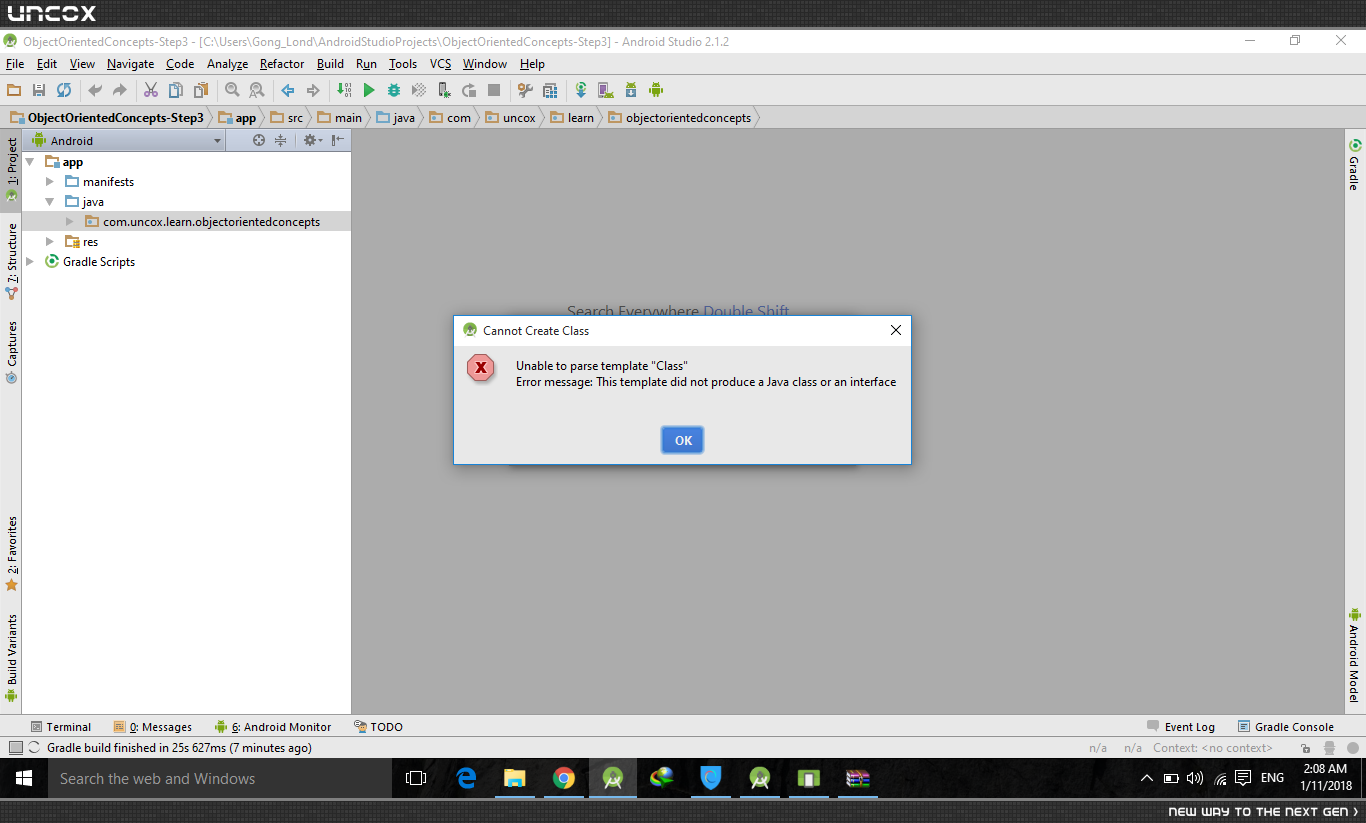Open Android Device Monitor icon
Screen dimensions: 1366x823
coord(656,90)
